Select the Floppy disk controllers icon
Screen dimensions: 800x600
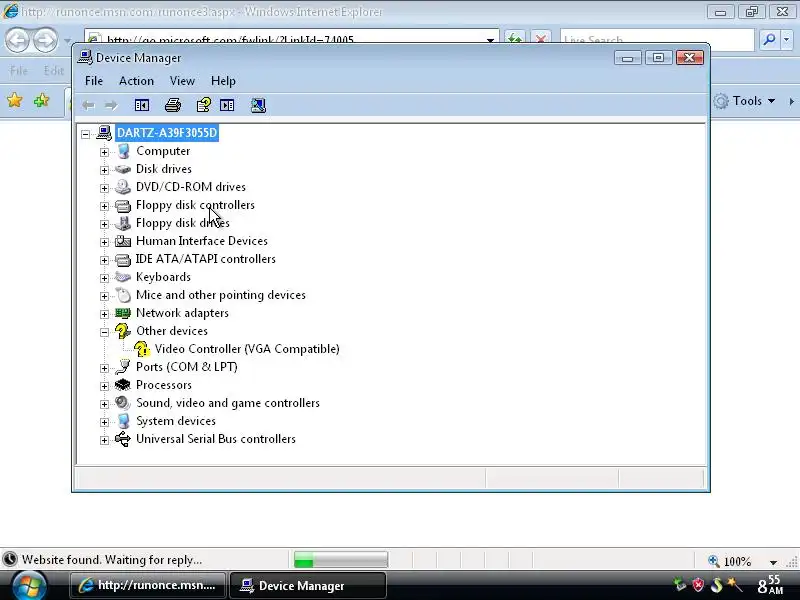tap(123, 205)
